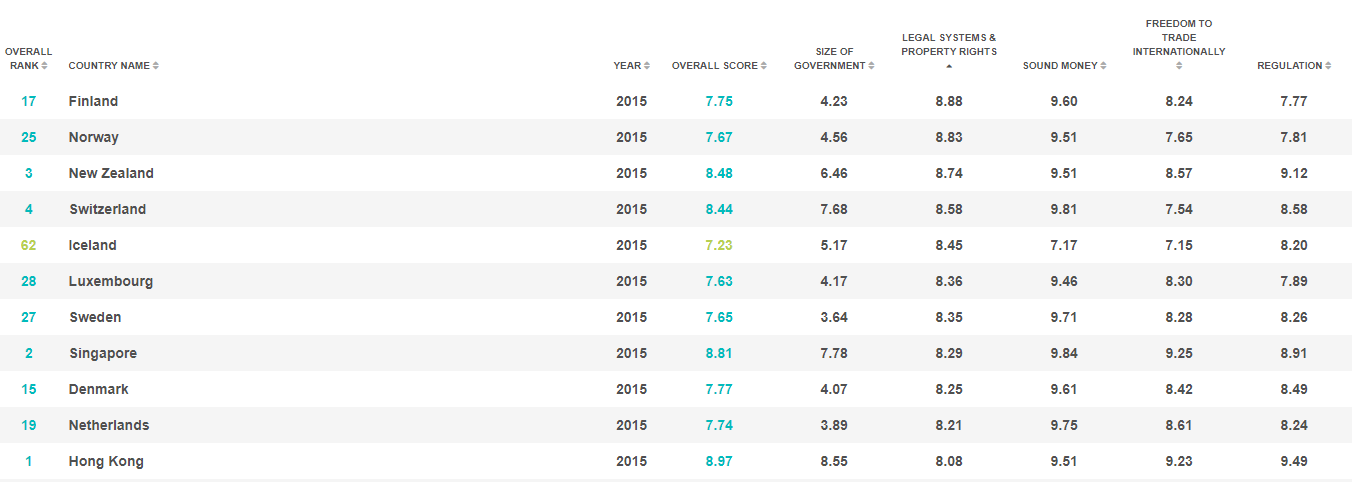Click sort arrows beside Sound Money
The image size is (1358, 482).
(x=1103, y=66)
